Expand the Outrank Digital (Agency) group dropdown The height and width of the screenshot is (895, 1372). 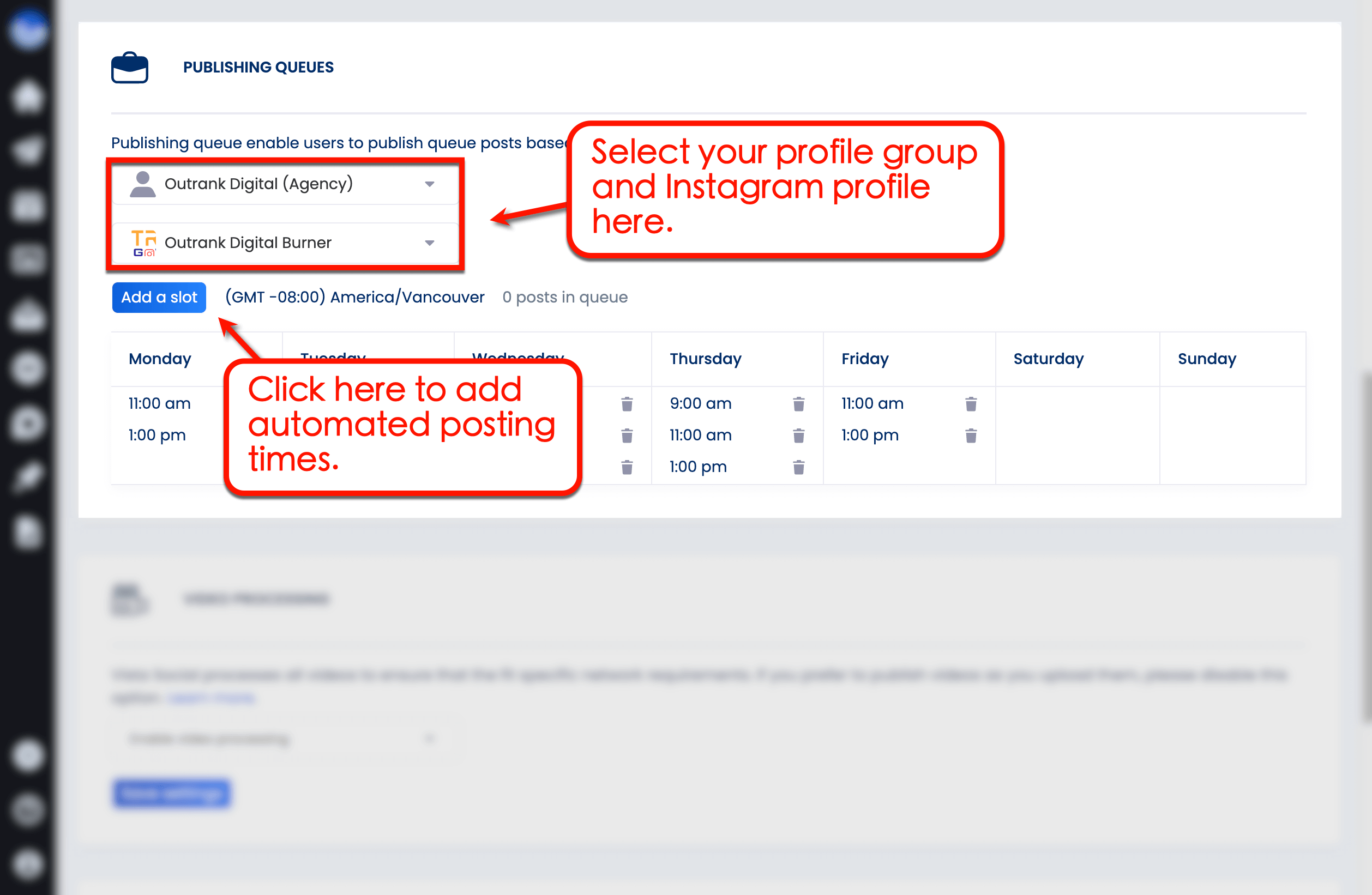pyautogui.click(x=430, y=183)
